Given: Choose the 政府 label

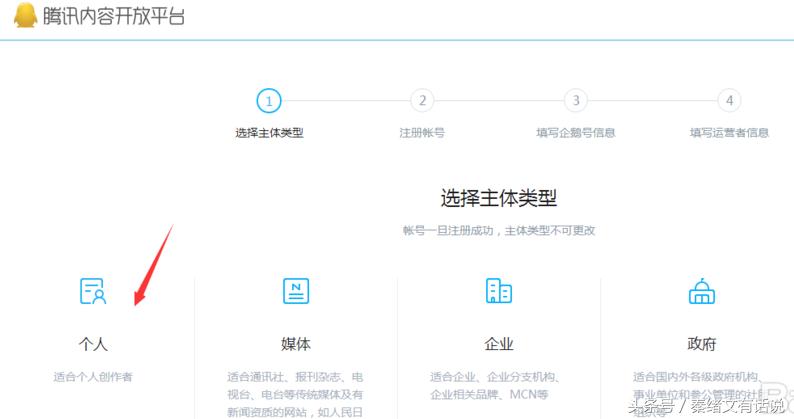Looking at the screenshot, I should click(702, 344).
